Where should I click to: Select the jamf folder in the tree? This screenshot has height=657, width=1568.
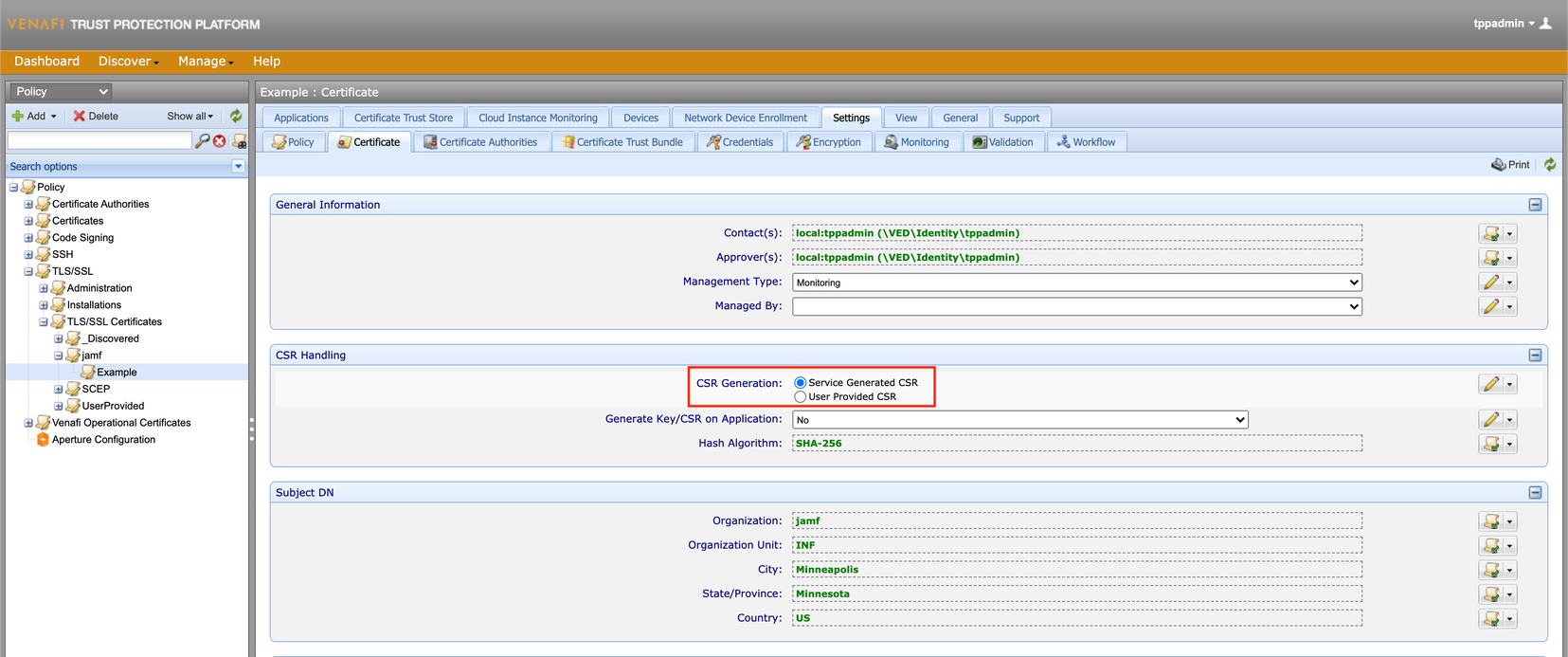tap(92, 356)
